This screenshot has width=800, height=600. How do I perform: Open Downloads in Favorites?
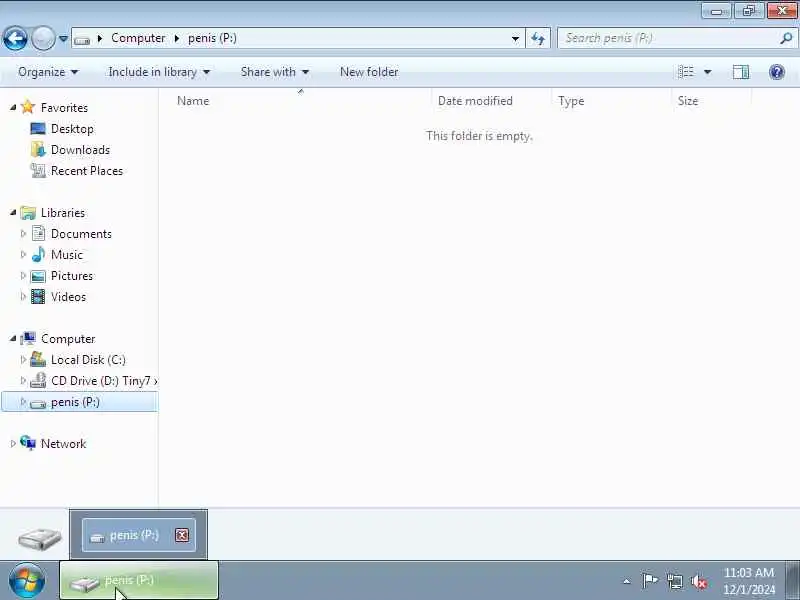point(80,149)
